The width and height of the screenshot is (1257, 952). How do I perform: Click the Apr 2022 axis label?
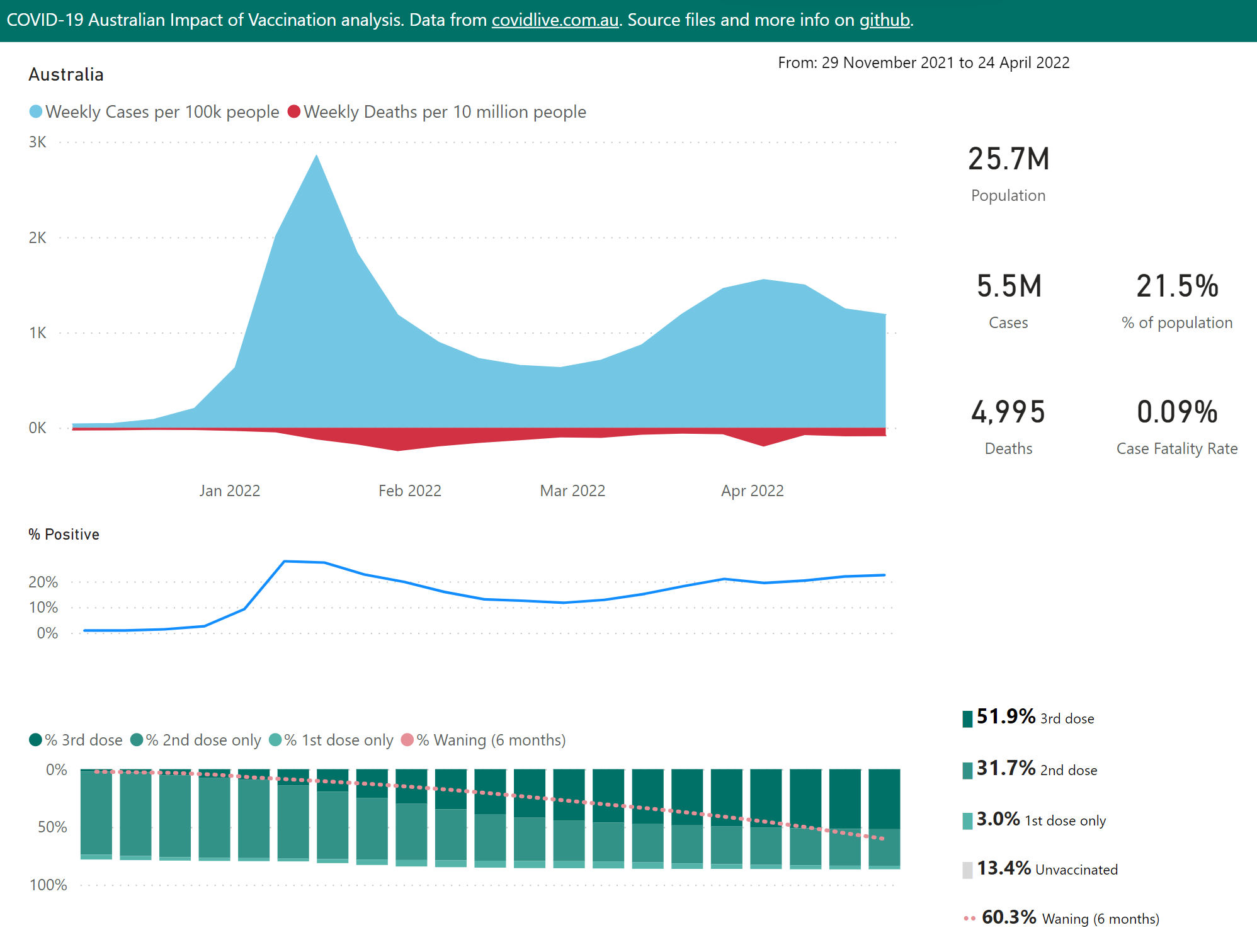[x=753, y=490]
